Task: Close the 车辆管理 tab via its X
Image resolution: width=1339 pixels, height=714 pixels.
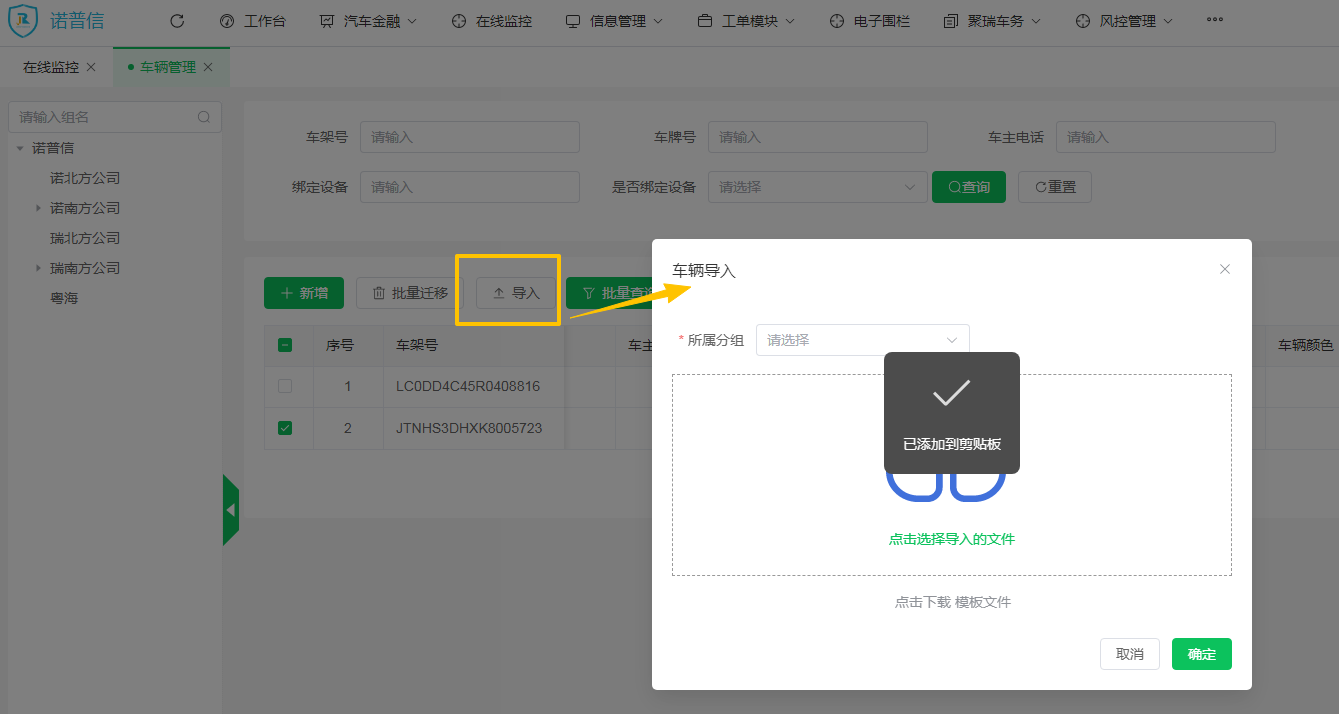Action: pos(208,67)
